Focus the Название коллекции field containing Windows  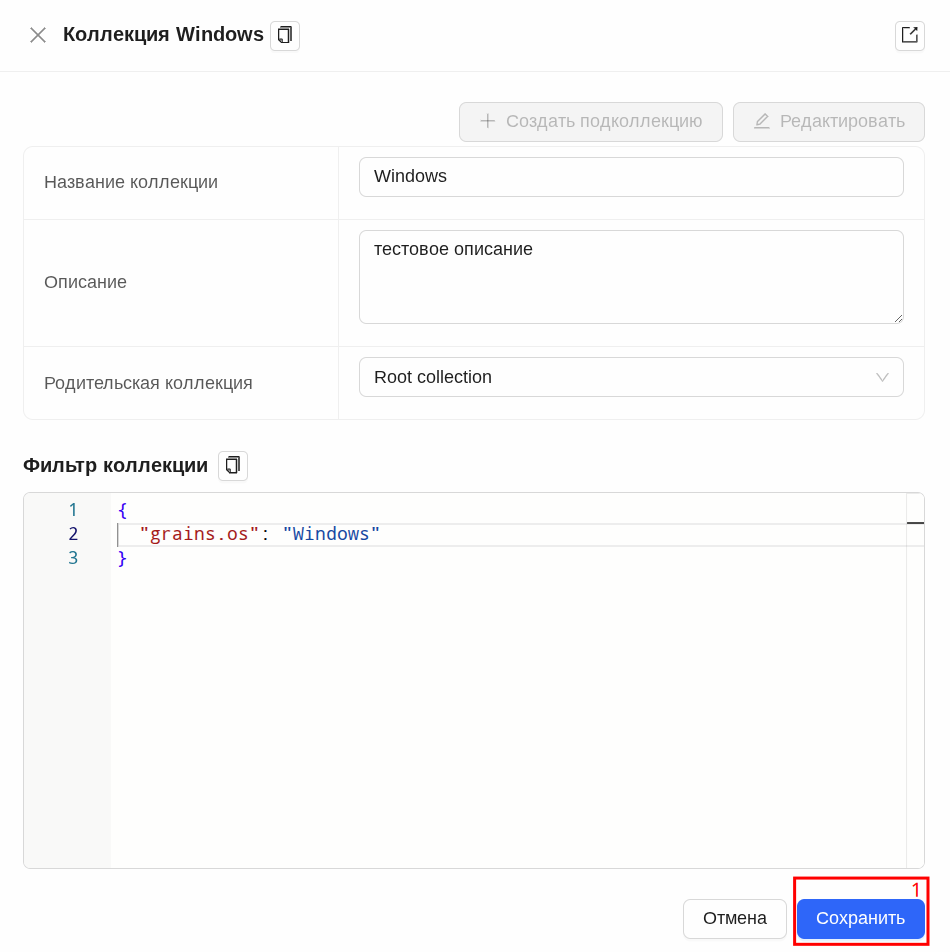(x=631, y=177)
